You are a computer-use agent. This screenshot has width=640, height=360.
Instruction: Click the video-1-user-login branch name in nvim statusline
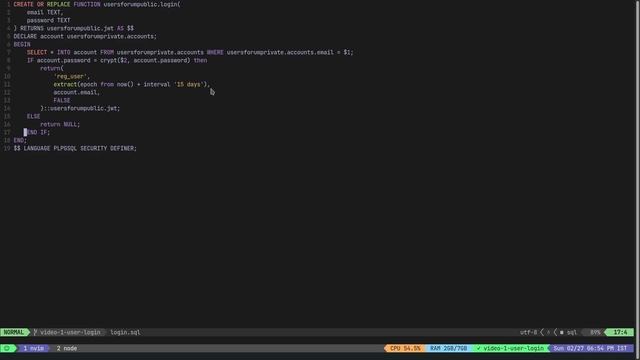click(x=70, y=332)
